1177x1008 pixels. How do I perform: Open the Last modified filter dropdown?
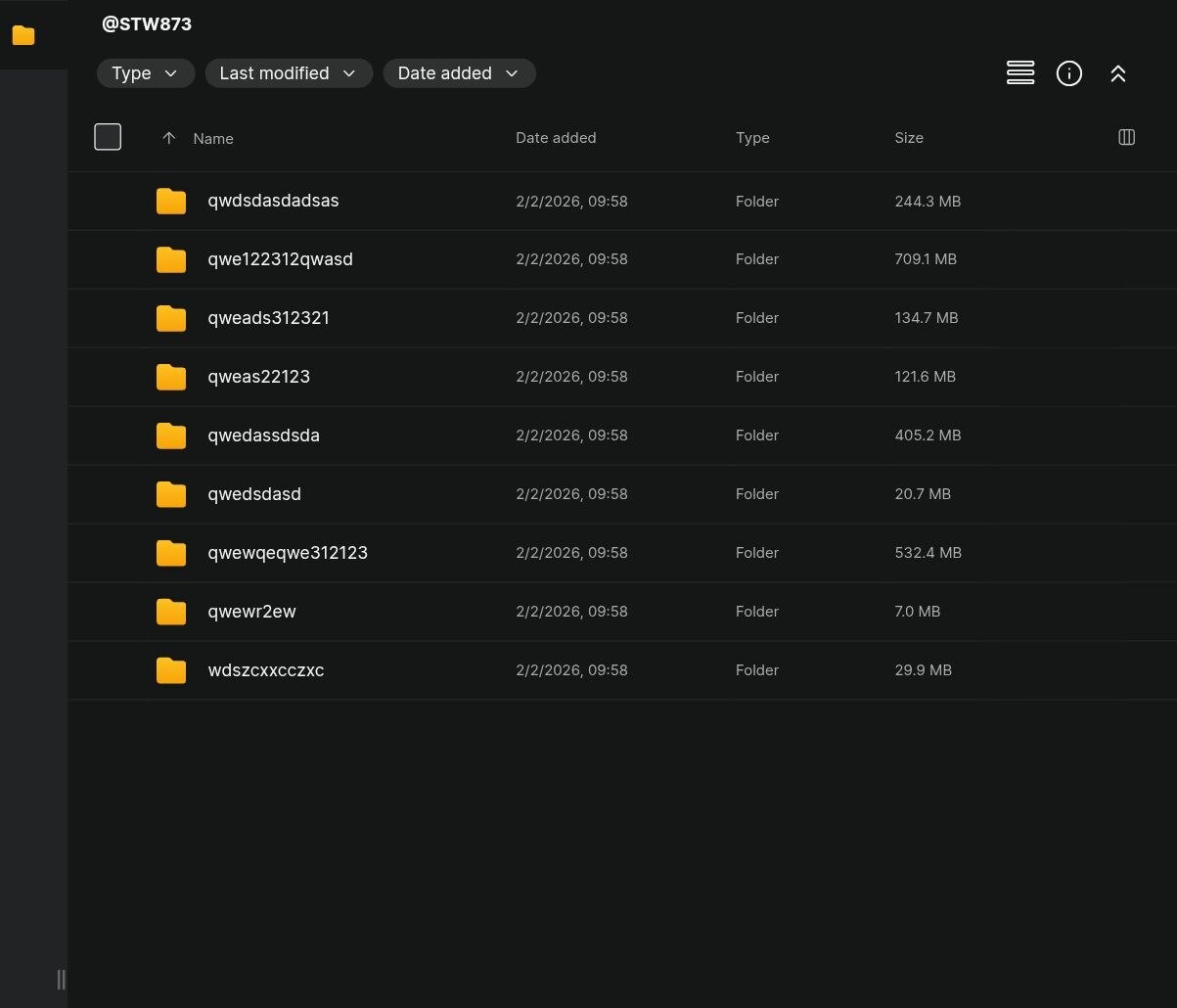click(288, 73)
